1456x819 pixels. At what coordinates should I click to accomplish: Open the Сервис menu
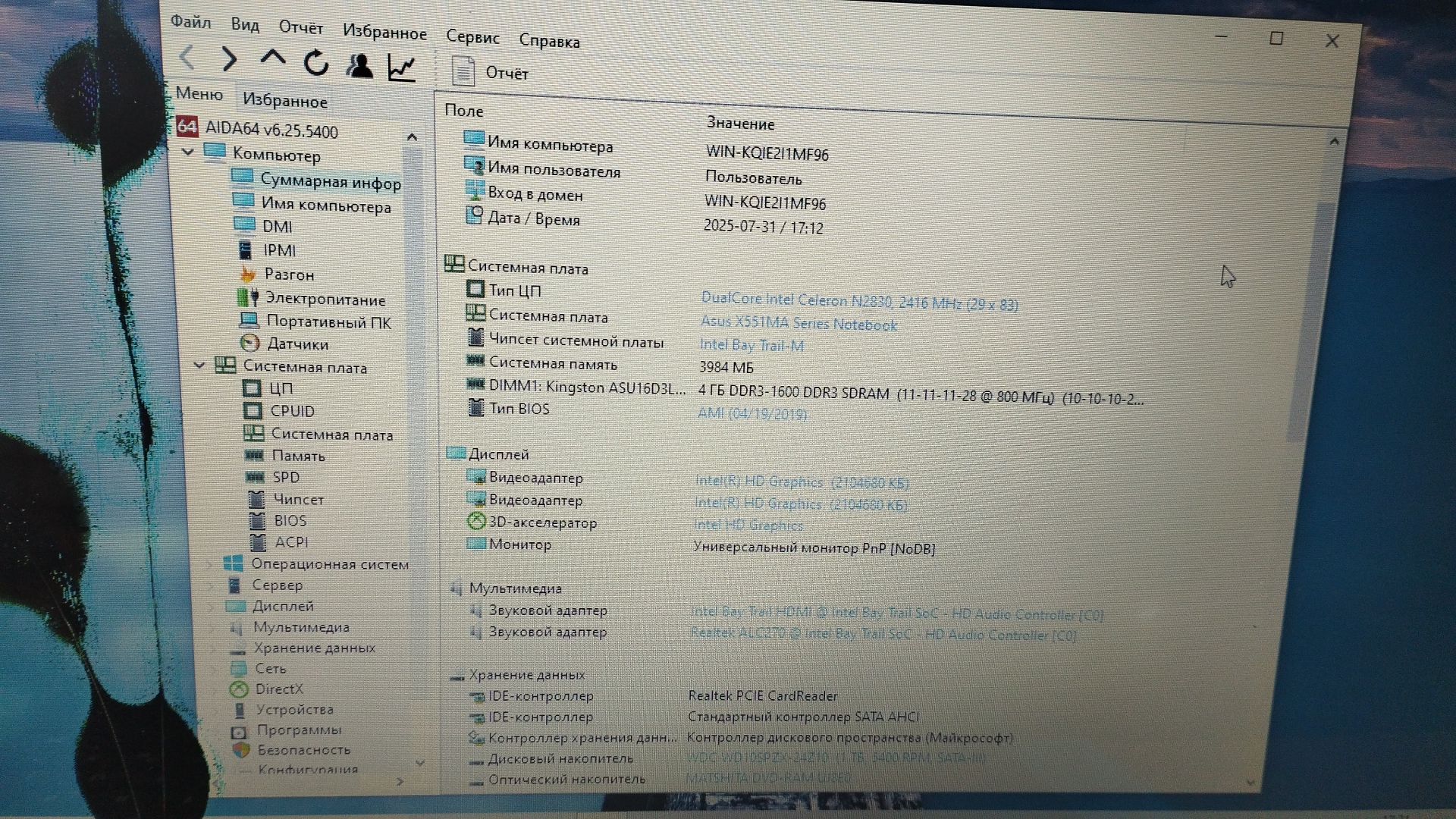tap(472, 37)
